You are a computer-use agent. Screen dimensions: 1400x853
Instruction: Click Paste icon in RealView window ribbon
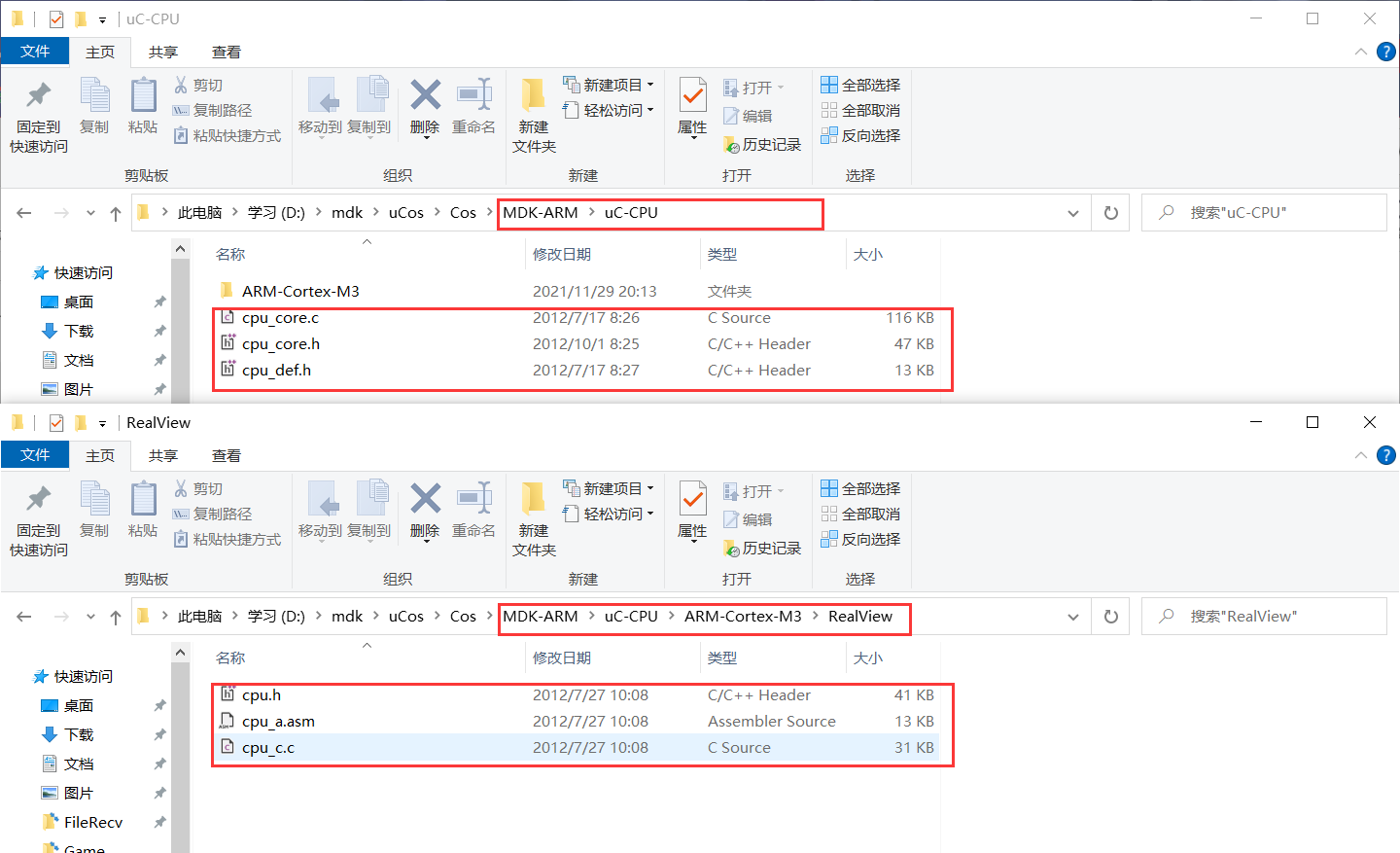pyautogui.click(x=143, y=509)
